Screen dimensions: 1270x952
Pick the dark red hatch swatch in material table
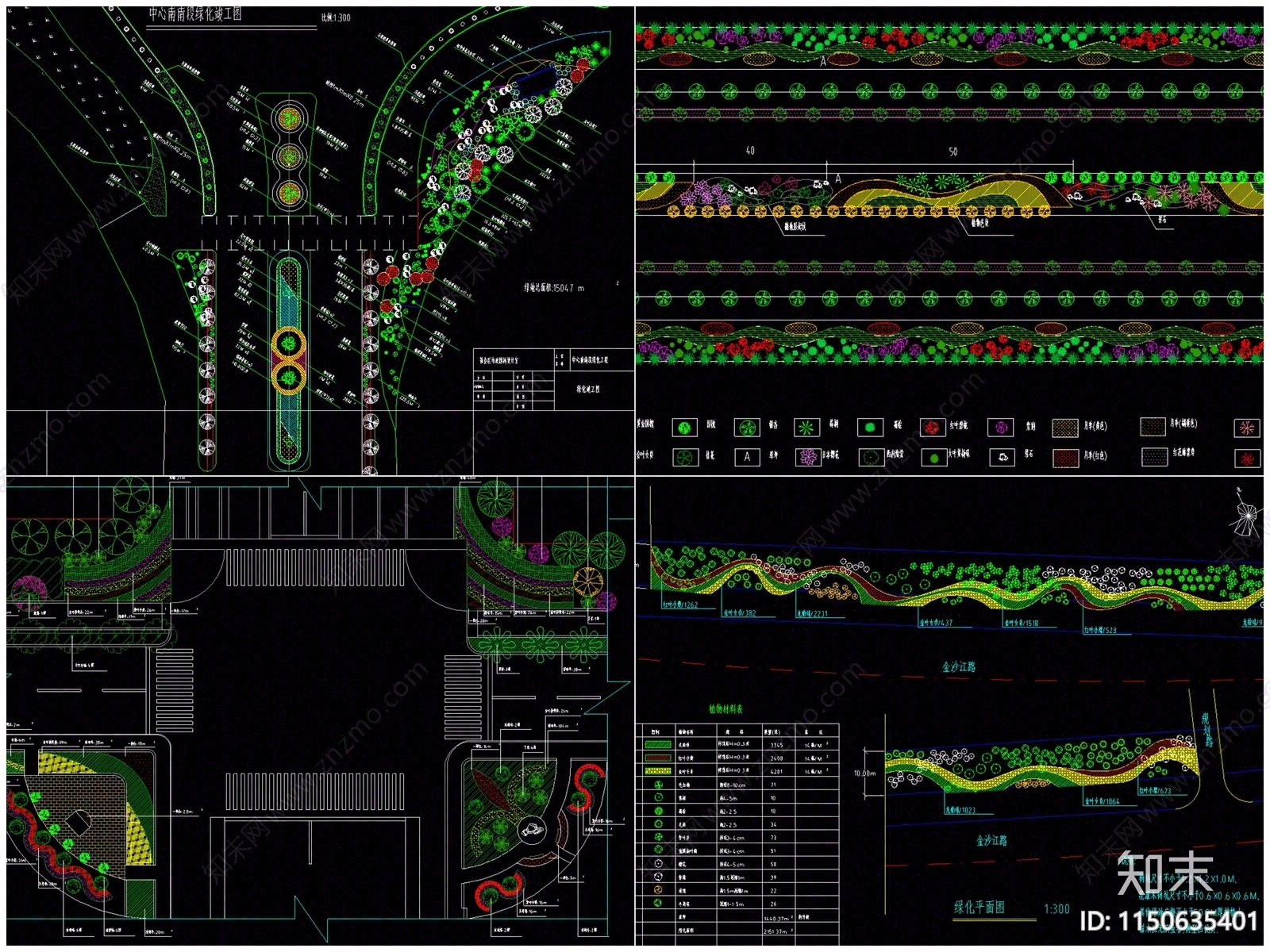click(x=659, y=758)
